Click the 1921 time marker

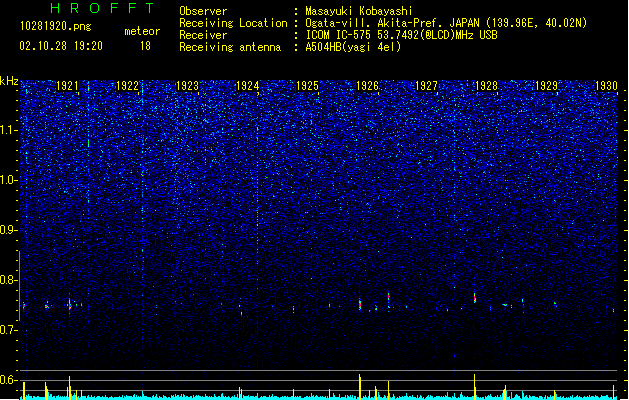67,86
